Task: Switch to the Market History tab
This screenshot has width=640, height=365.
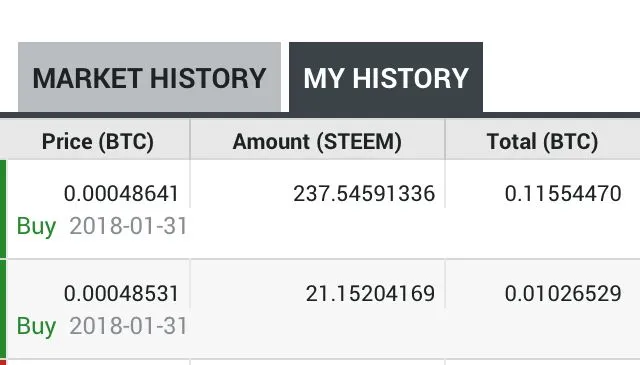Action: point(149,77)
